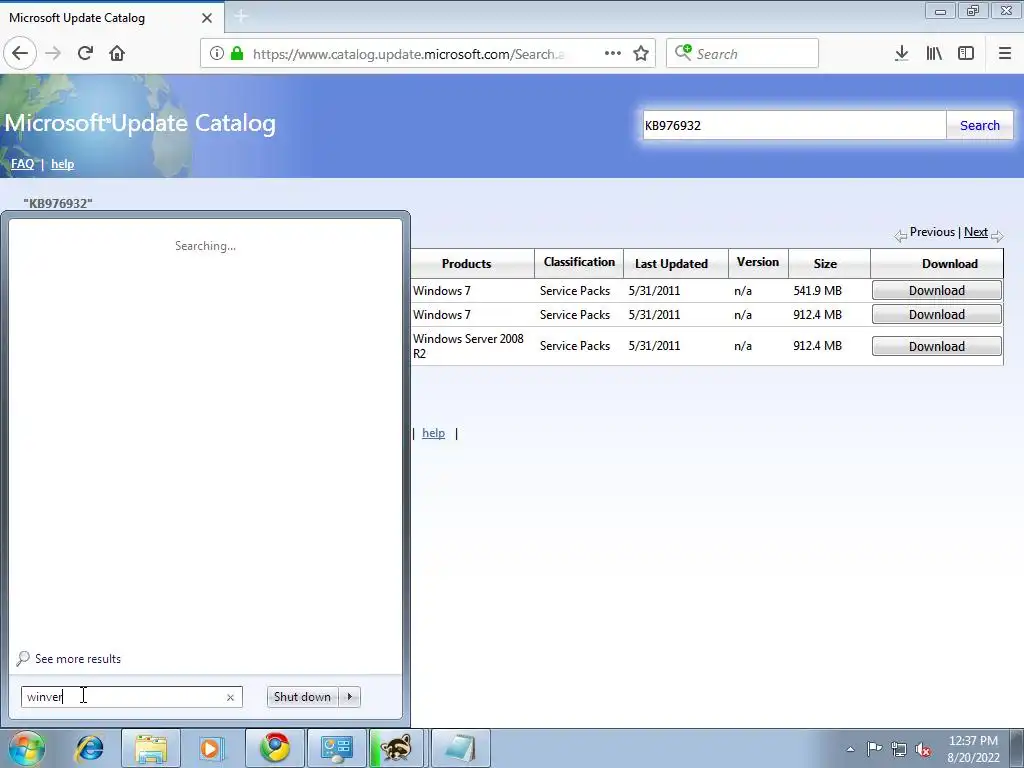Image resolution: width=1024 pixels, height=768 pixels.
Task: Open page actions three-dot menu
Action: (613, 54)
